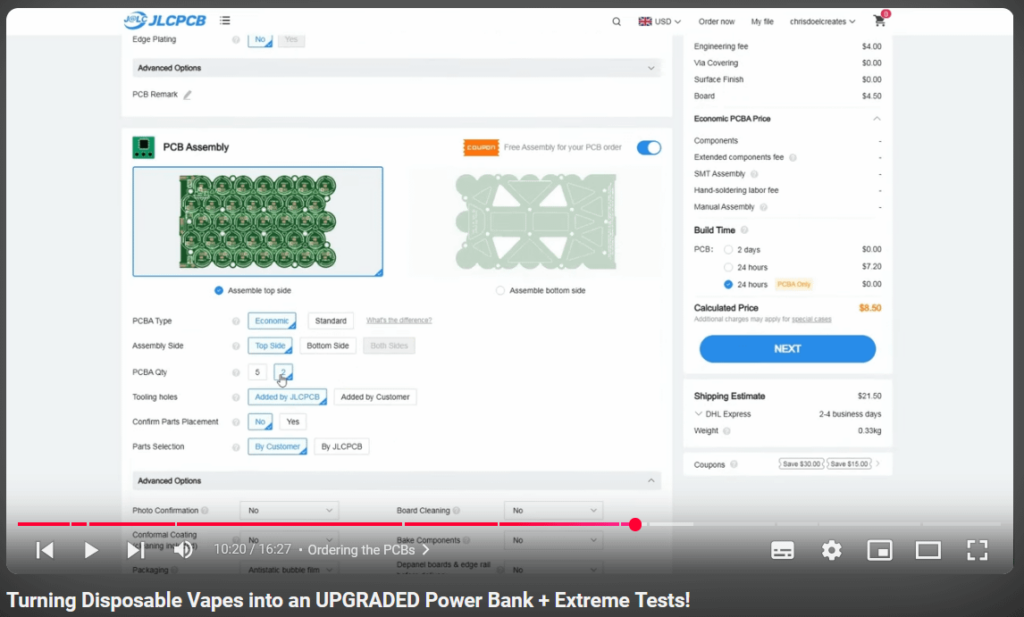Click the Save $30.00 coupon
The image size is (1024, 617).
(801, 464)
